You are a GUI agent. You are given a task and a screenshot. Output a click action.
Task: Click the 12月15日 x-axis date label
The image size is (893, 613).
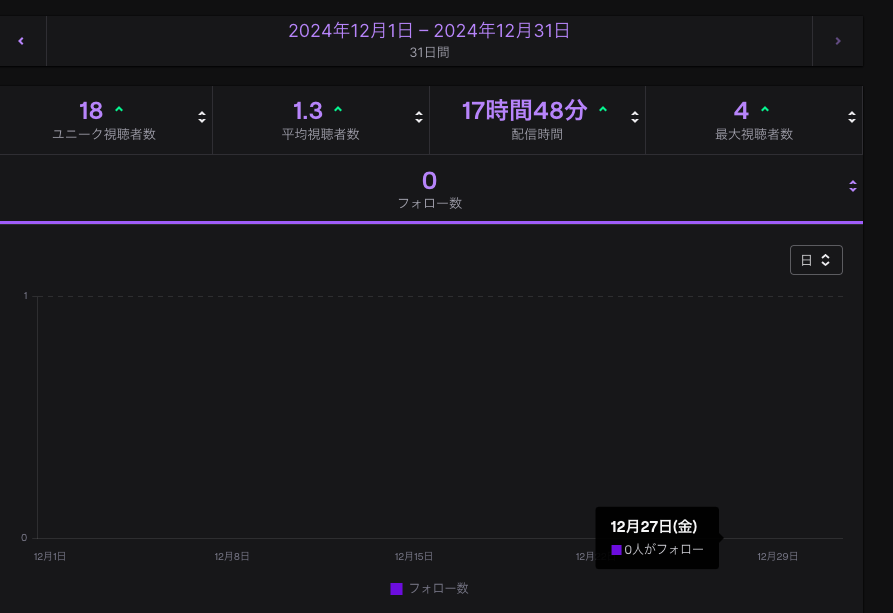click(414, 556)
